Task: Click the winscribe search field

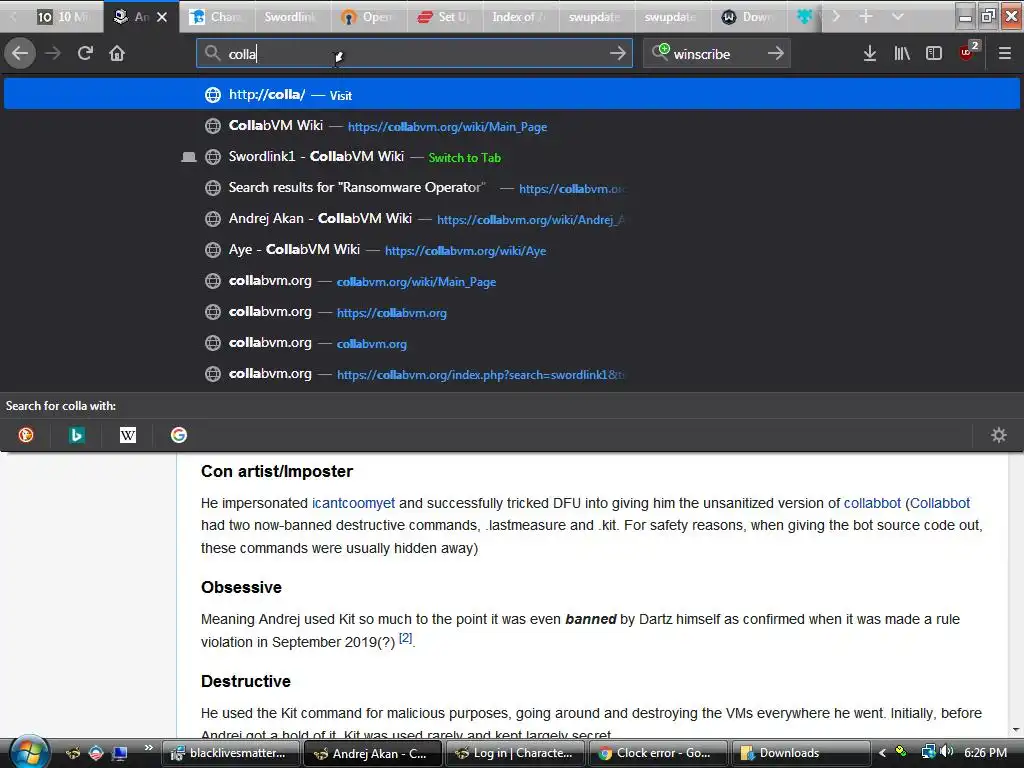Action: (716, 54)
